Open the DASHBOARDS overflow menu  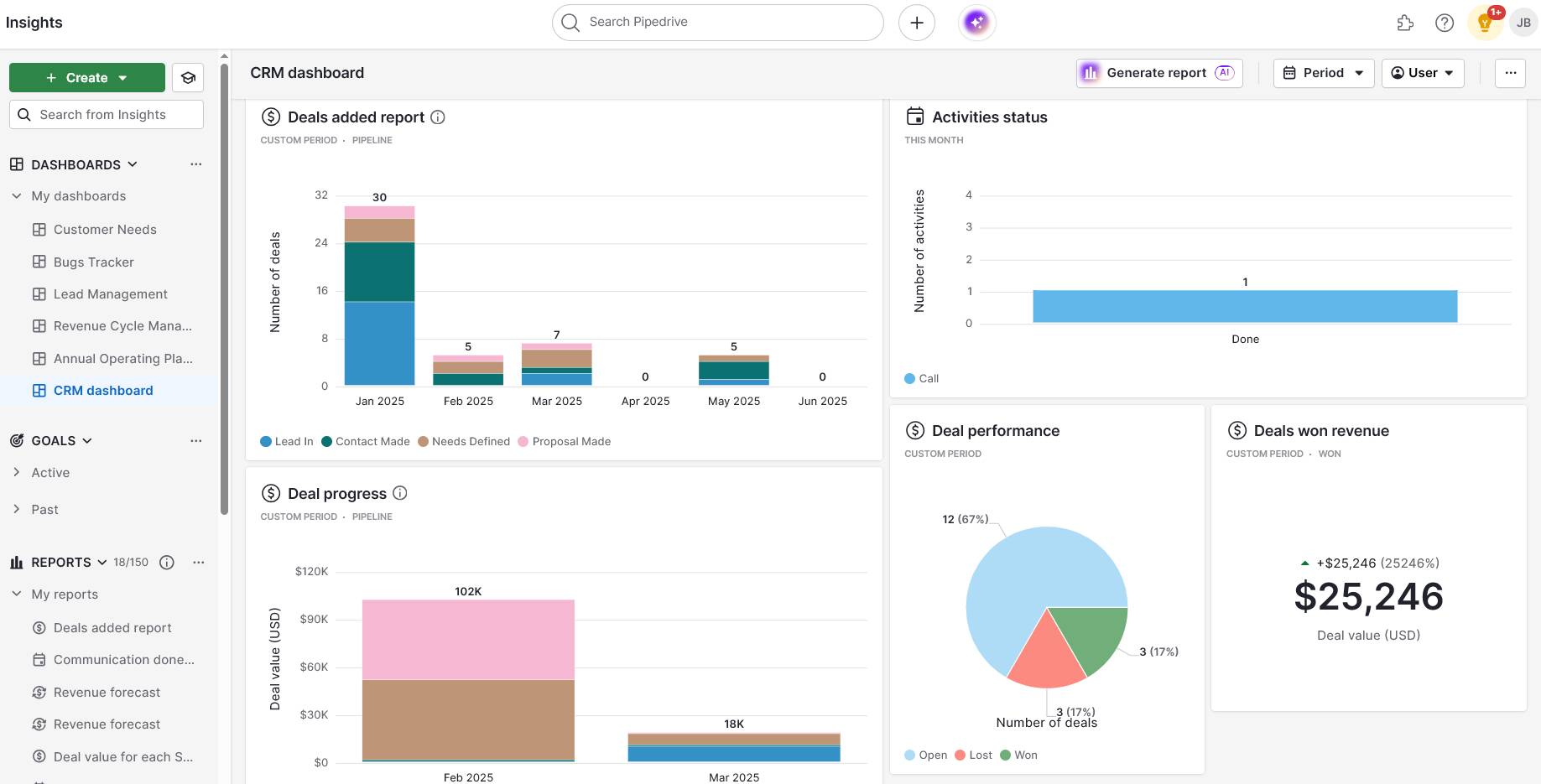[x=195, y=164]
